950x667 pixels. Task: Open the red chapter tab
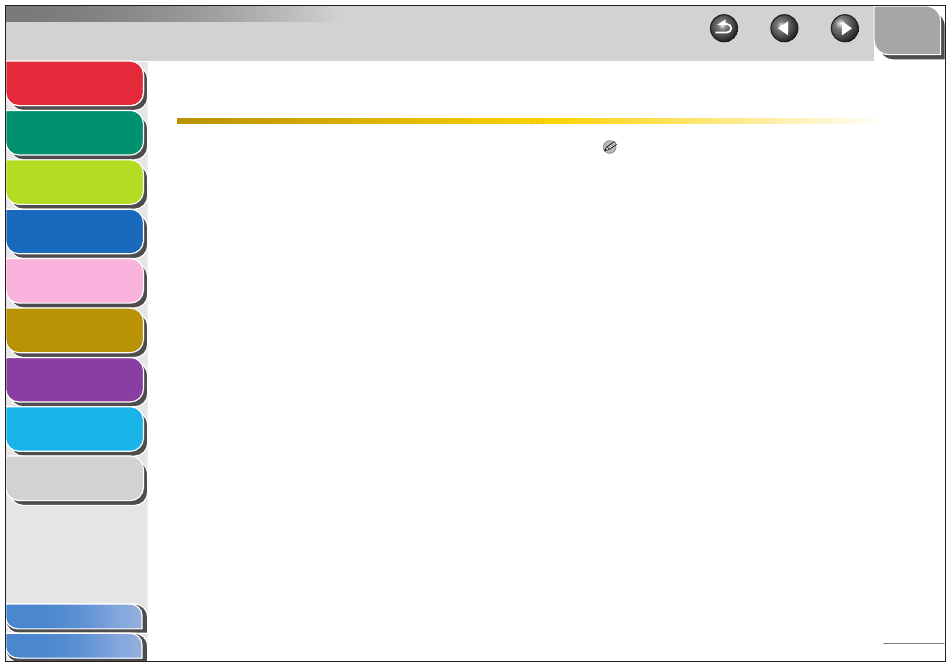(x=75, y=84)
